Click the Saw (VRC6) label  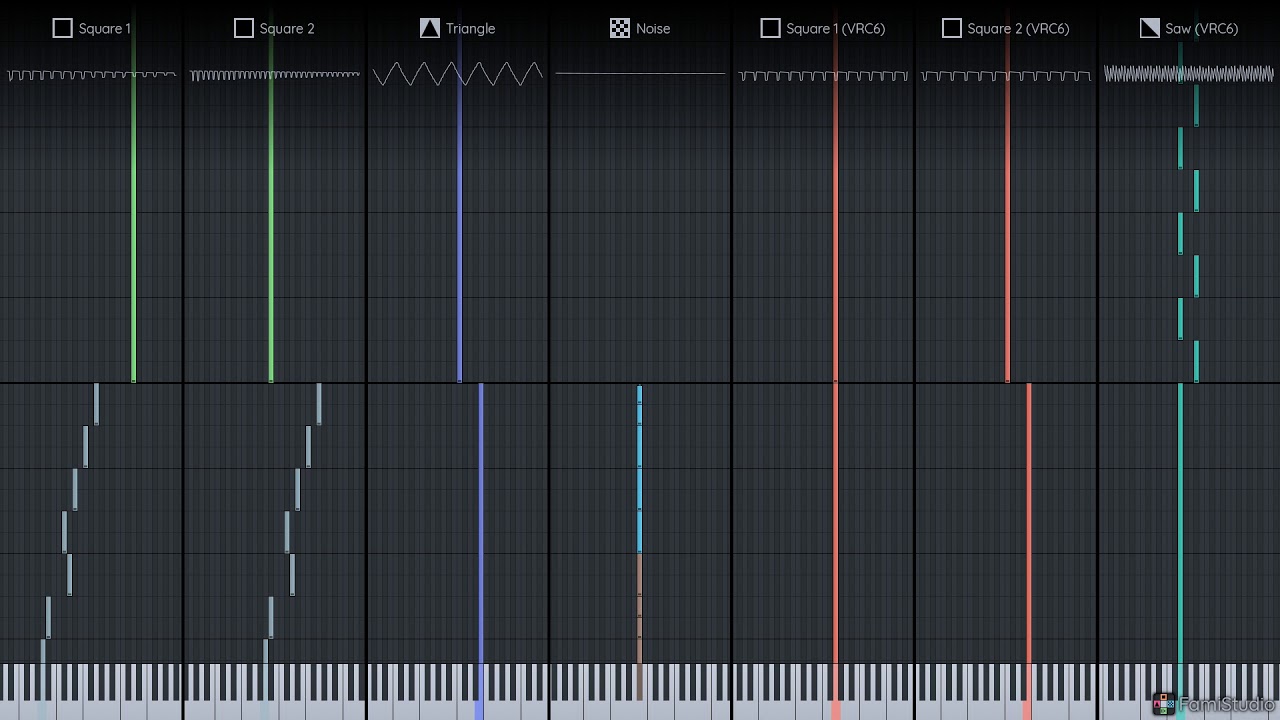coord(1202,28)
